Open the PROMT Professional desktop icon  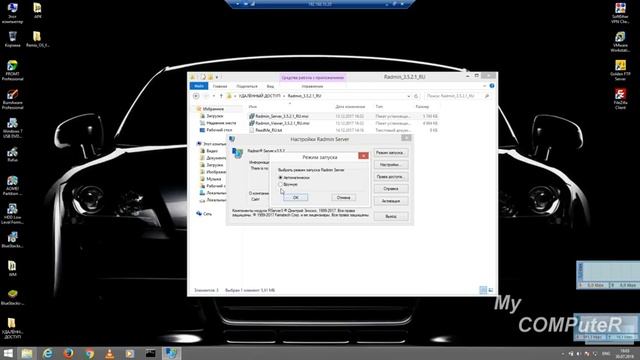pyautogui.click(x=12, y=70)
